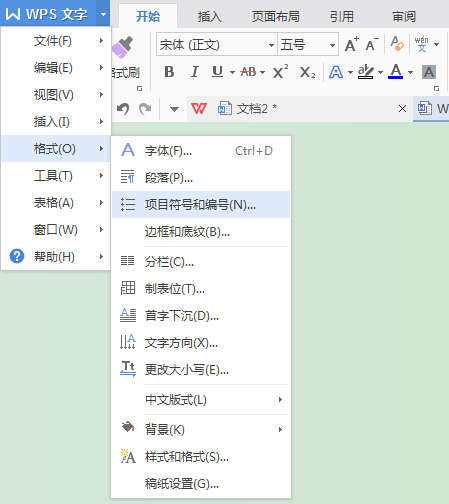Choose 文字方向(X)... menu entry
This screenshot has width=449, height=504.
pyautogui.click(x=201, y=343)
